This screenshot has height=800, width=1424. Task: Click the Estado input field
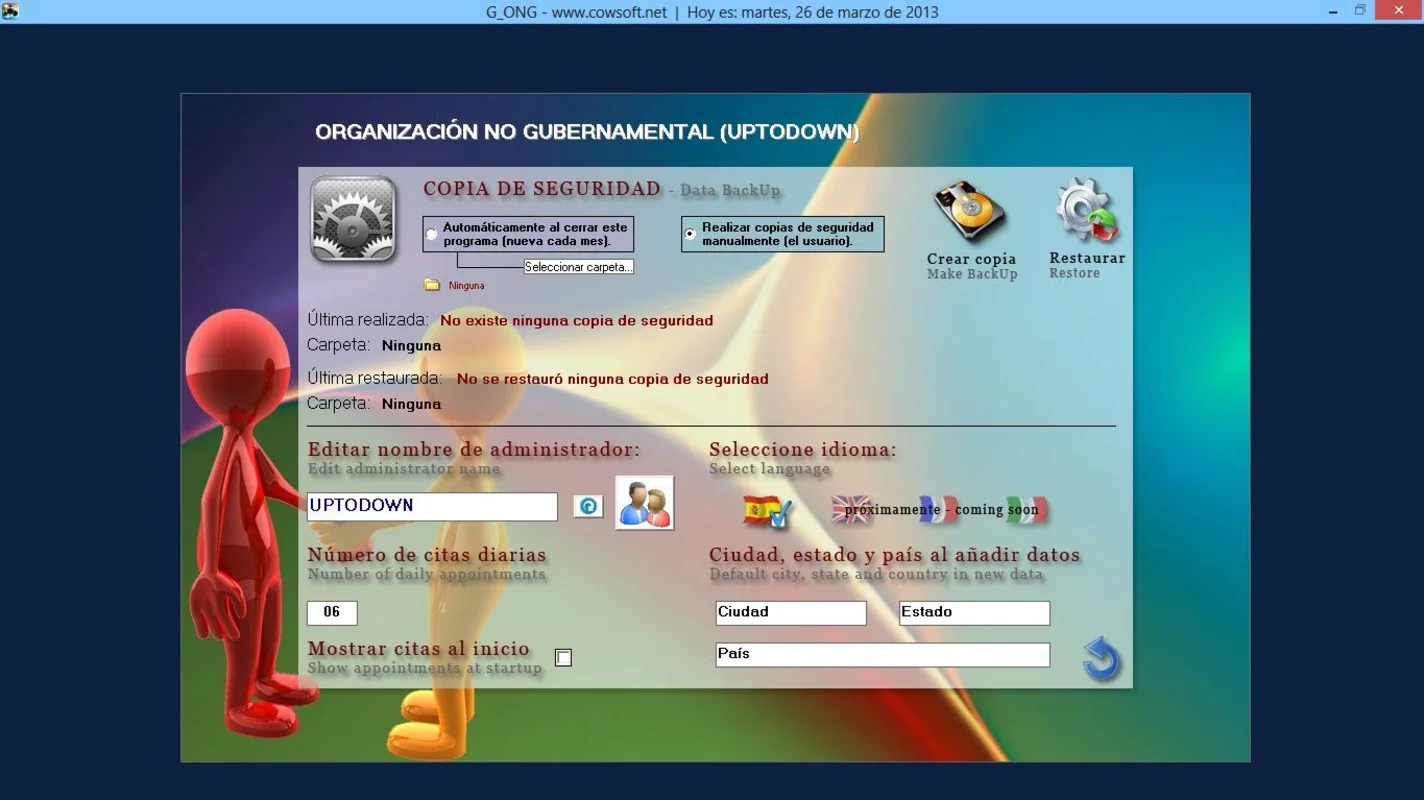(975, 612)
